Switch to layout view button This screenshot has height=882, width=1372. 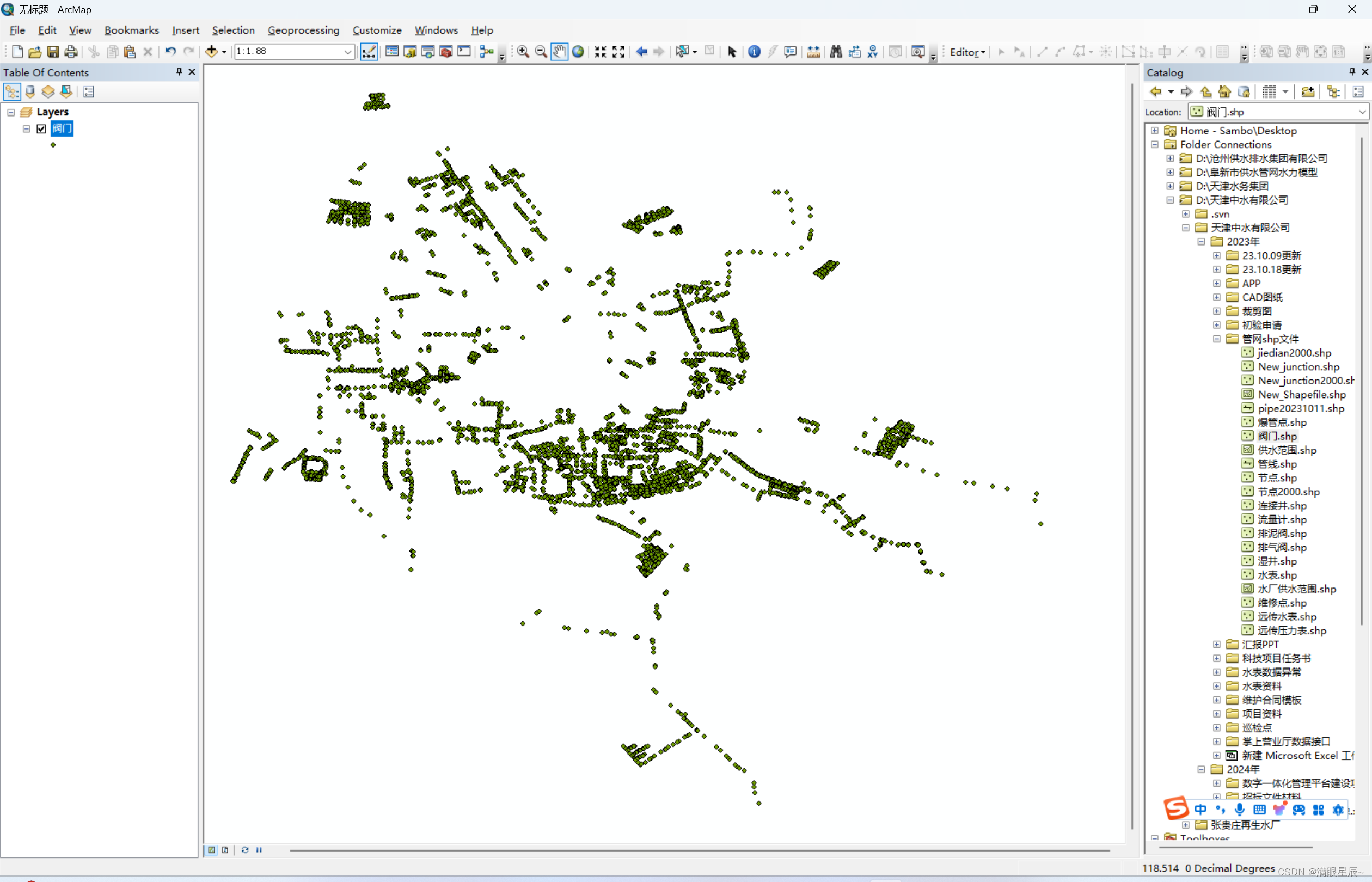(225, 850)
